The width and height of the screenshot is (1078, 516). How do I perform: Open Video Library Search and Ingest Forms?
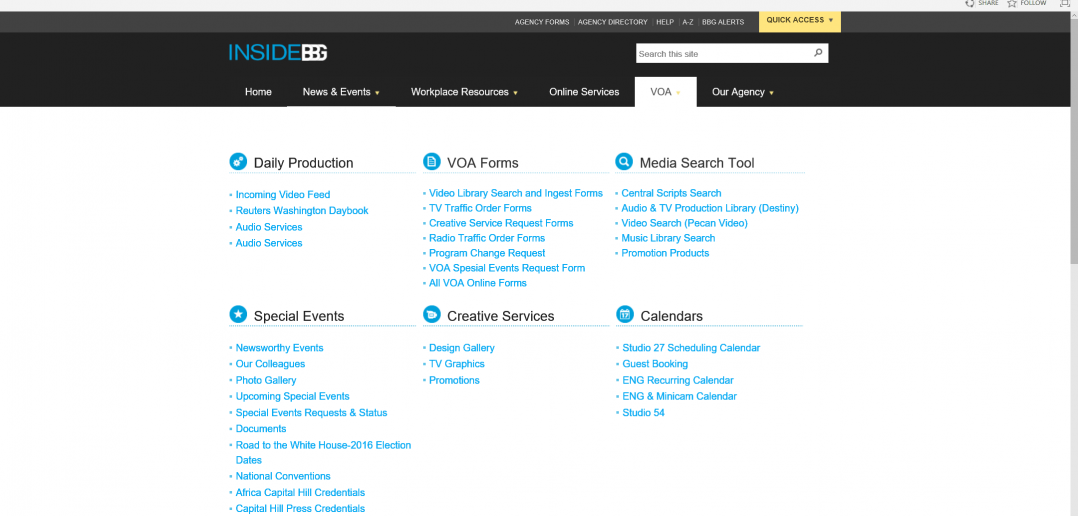[516, 193]
